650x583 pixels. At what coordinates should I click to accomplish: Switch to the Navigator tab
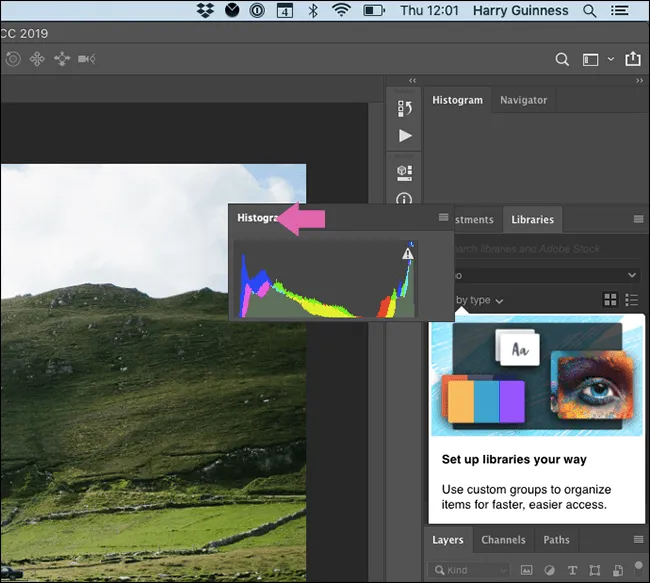point(523,100)
